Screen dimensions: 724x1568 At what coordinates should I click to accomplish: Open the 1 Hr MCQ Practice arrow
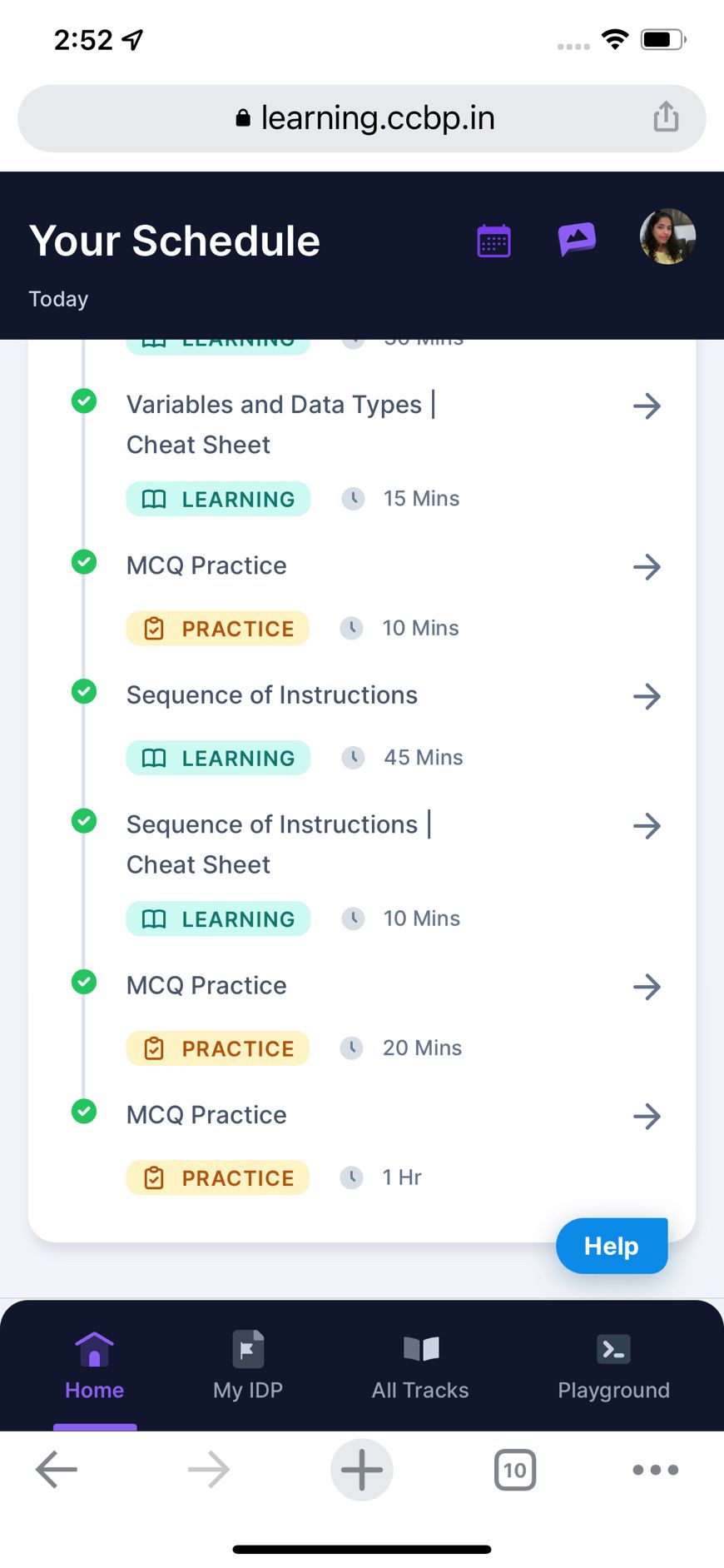click(x=647, y=1116)
